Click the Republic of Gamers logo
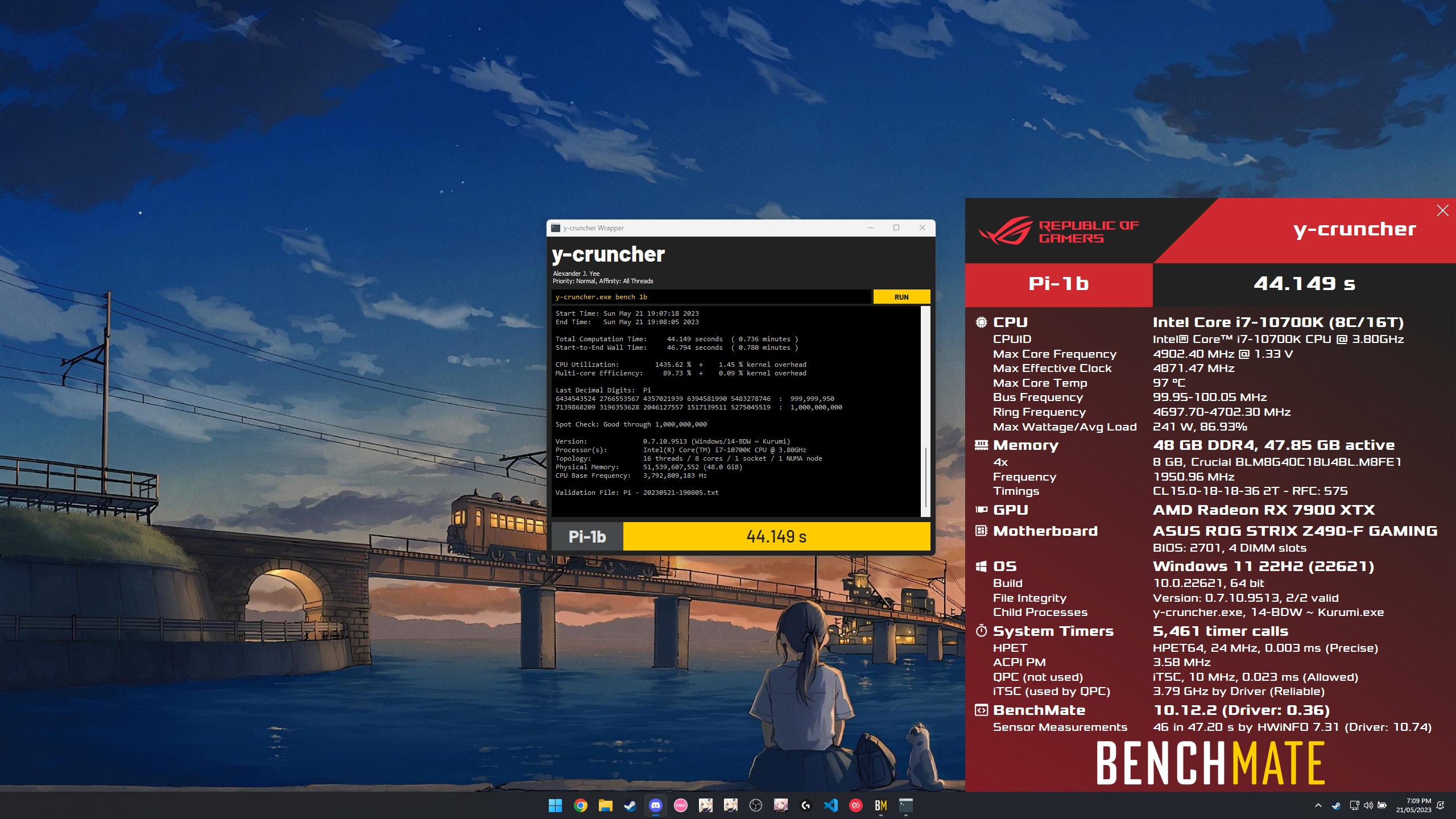The width and height of the screenshot is (1456, 819). (x=1058, y=231)
